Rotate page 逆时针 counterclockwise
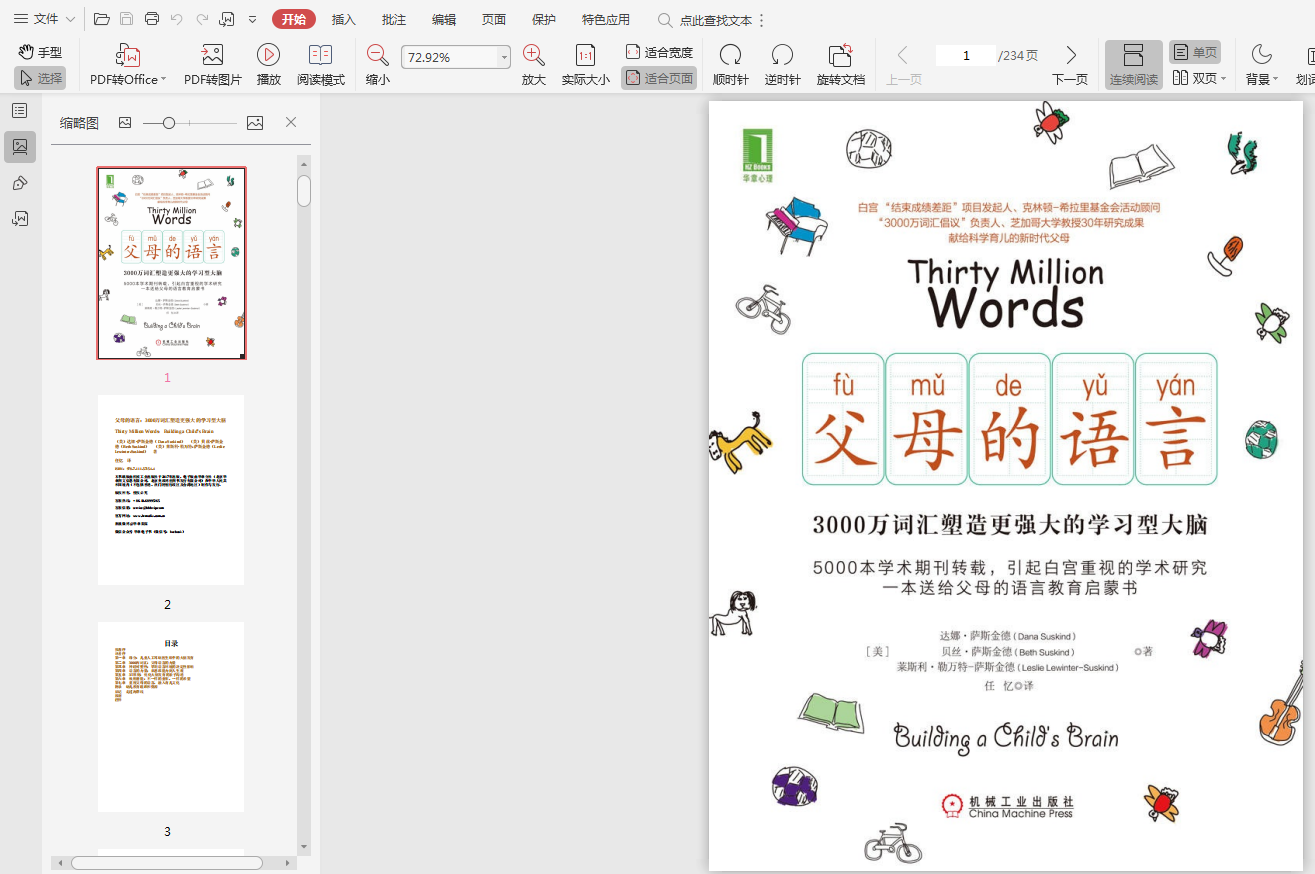Screen dimensions: 1315x874 [x=782, y=55]
